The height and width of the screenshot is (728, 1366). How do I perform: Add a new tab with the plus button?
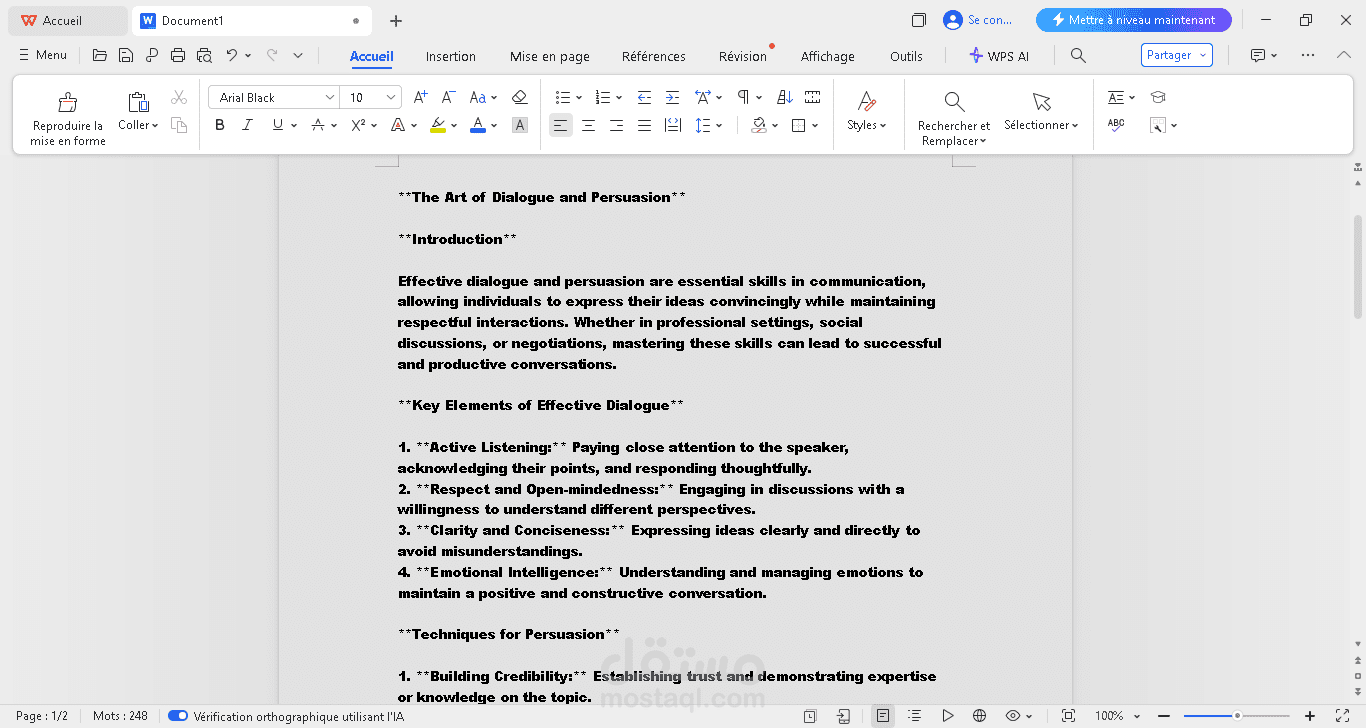pyautogui.click(x=396, y=20)
